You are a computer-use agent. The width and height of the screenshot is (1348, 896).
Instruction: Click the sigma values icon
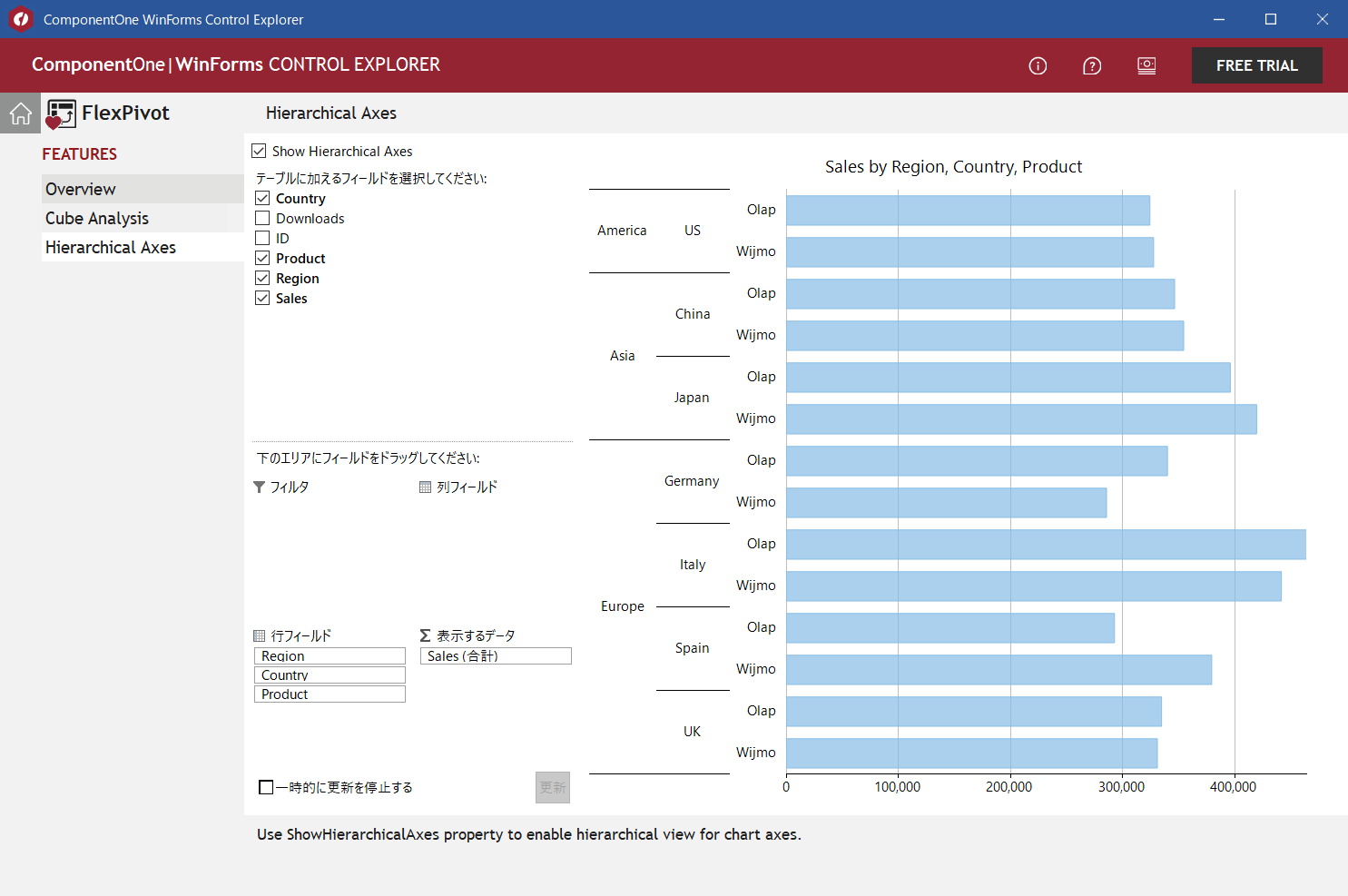[425, 636]
